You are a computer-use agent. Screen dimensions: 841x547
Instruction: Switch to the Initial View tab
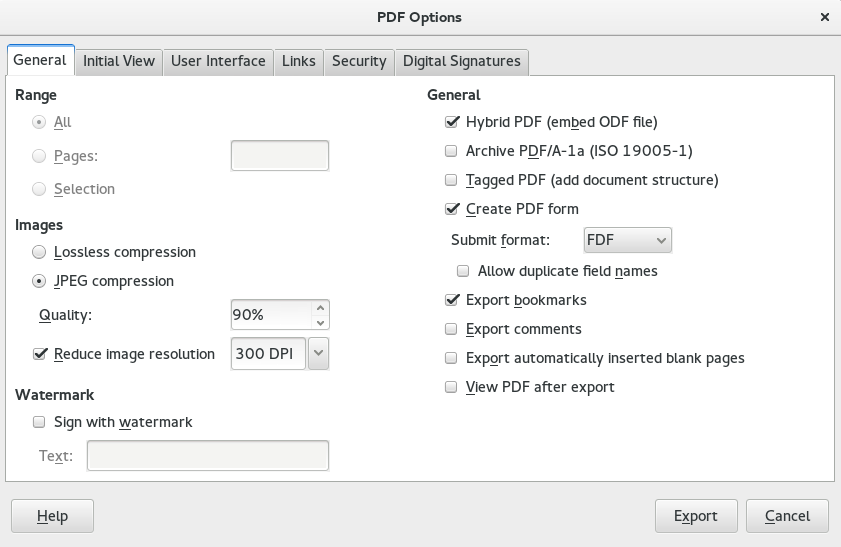pos(119,61)
